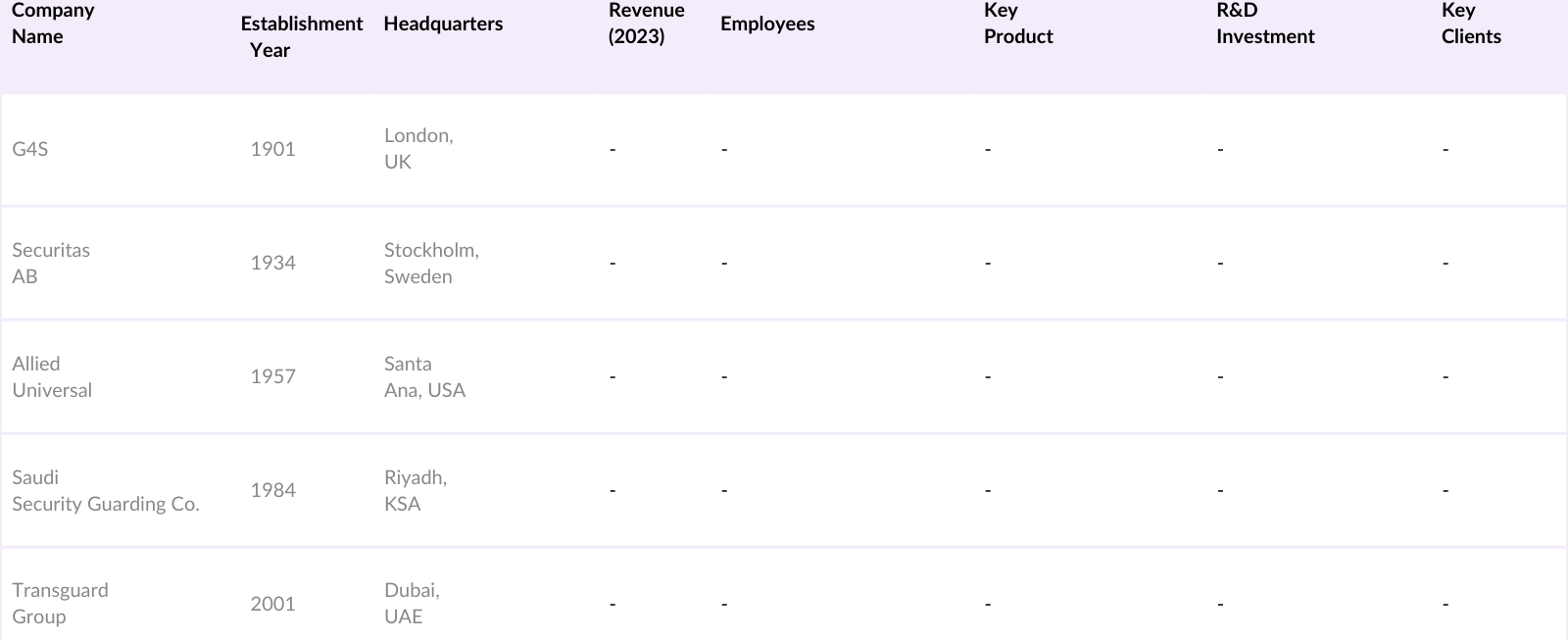
Task: Select the Dubai, UAE headquarters cell
Action: pyautogui.click(x=412, y=603)
